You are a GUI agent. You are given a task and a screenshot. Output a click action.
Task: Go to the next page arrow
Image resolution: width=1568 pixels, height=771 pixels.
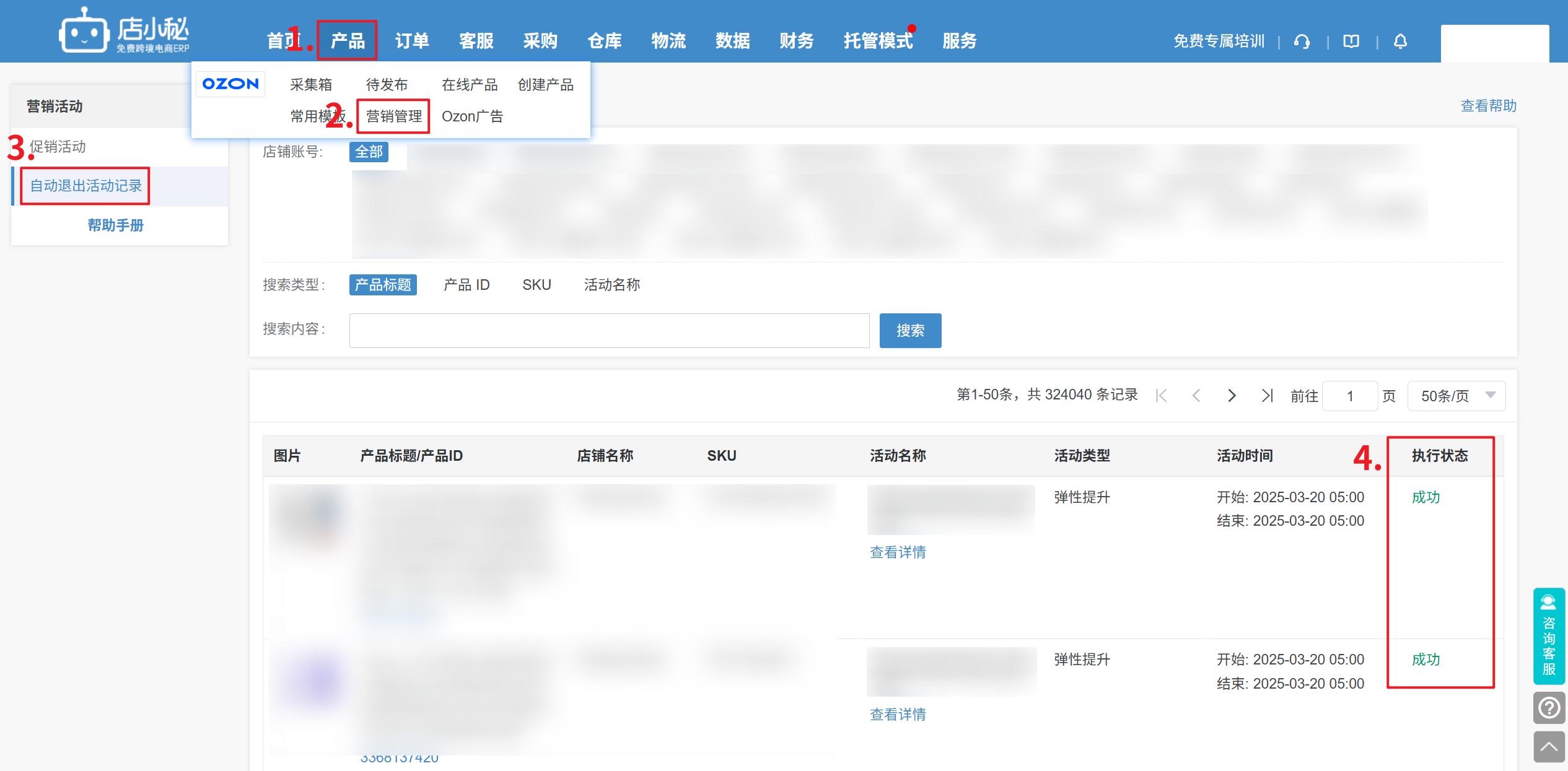coord(1232,396)
